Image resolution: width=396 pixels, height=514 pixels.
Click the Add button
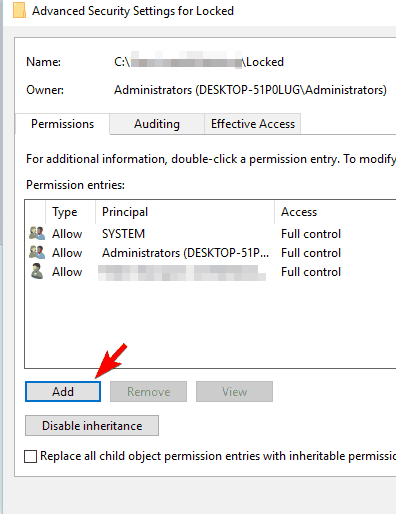63,391
